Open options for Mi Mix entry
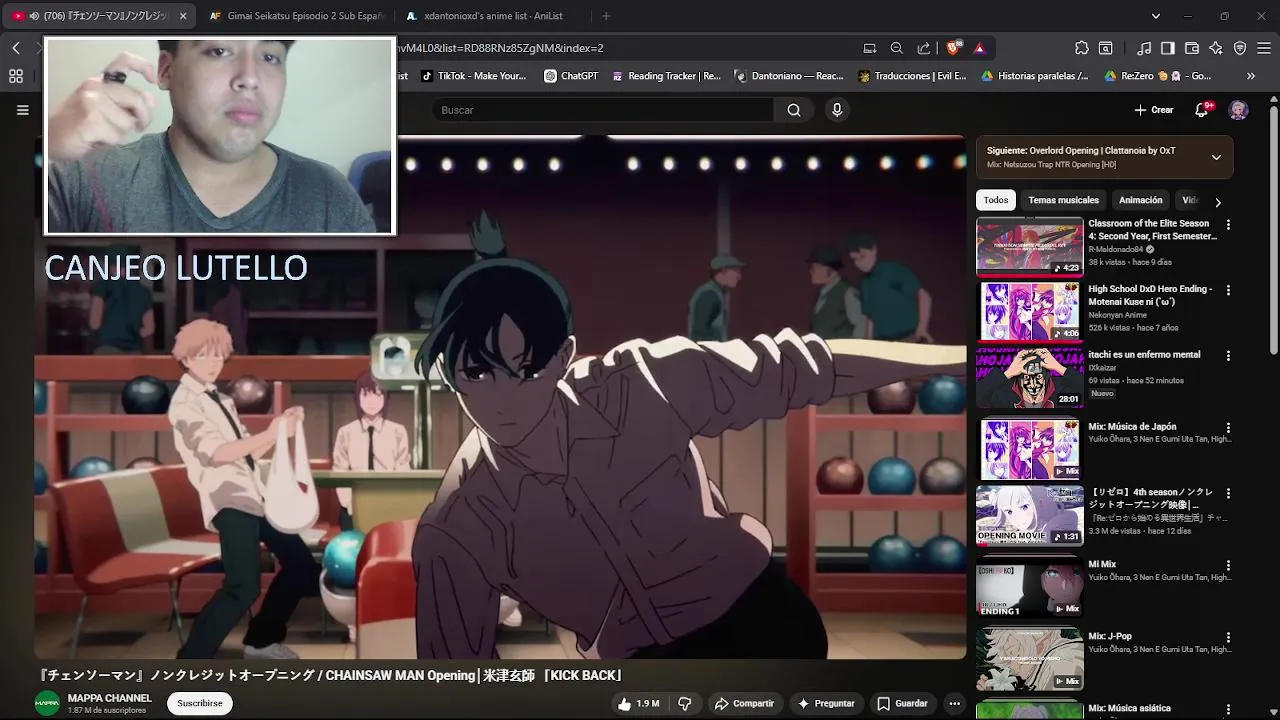Screen dimensions: 1280x720 1229,566
